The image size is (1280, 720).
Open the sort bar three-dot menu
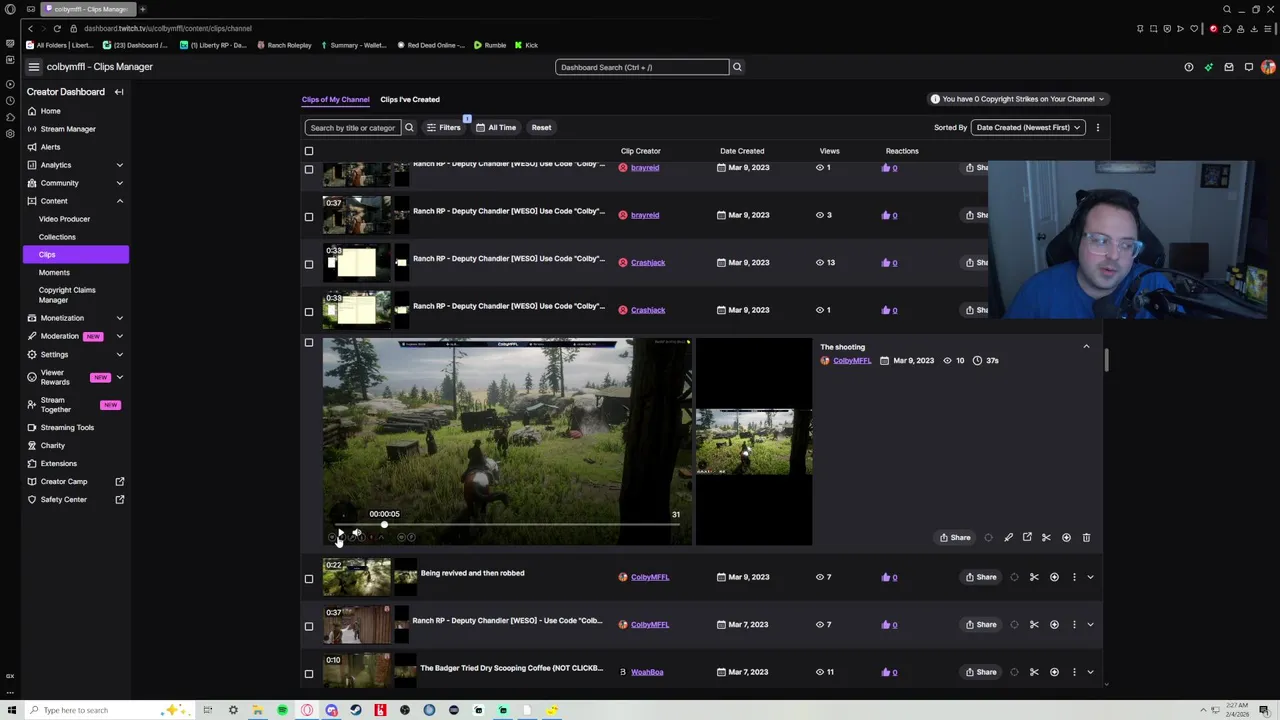click(1097, 127)
